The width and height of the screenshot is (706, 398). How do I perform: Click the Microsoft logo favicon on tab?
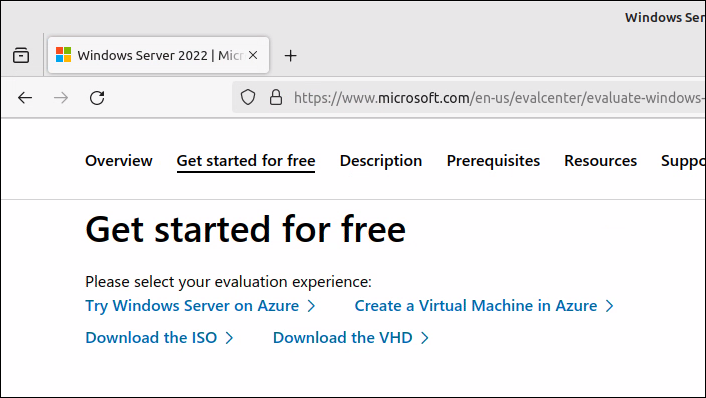coord(63,55)
